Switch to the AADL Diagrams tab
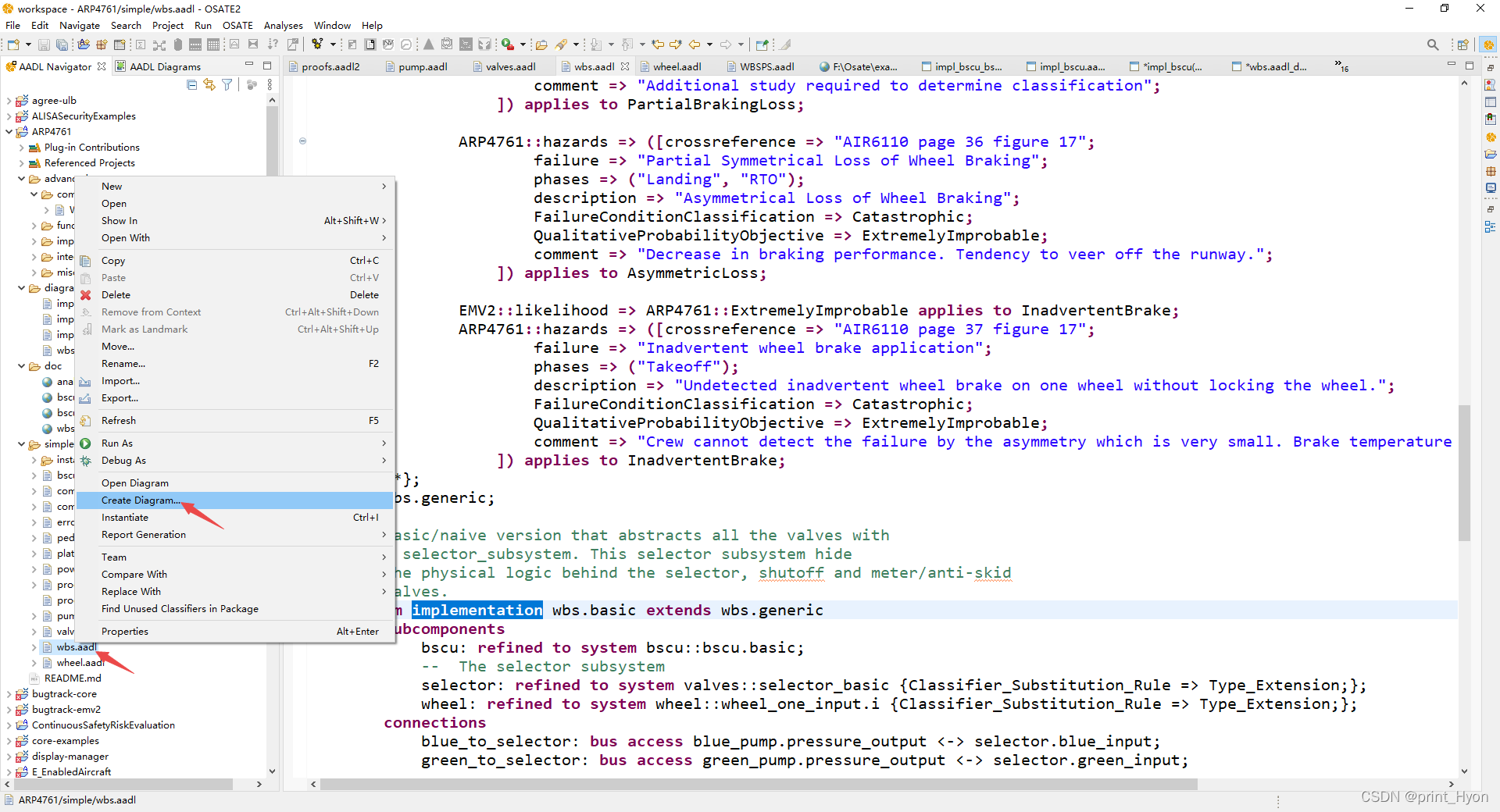This screenshot has width=1500, height=812. (x=159, y=66)
